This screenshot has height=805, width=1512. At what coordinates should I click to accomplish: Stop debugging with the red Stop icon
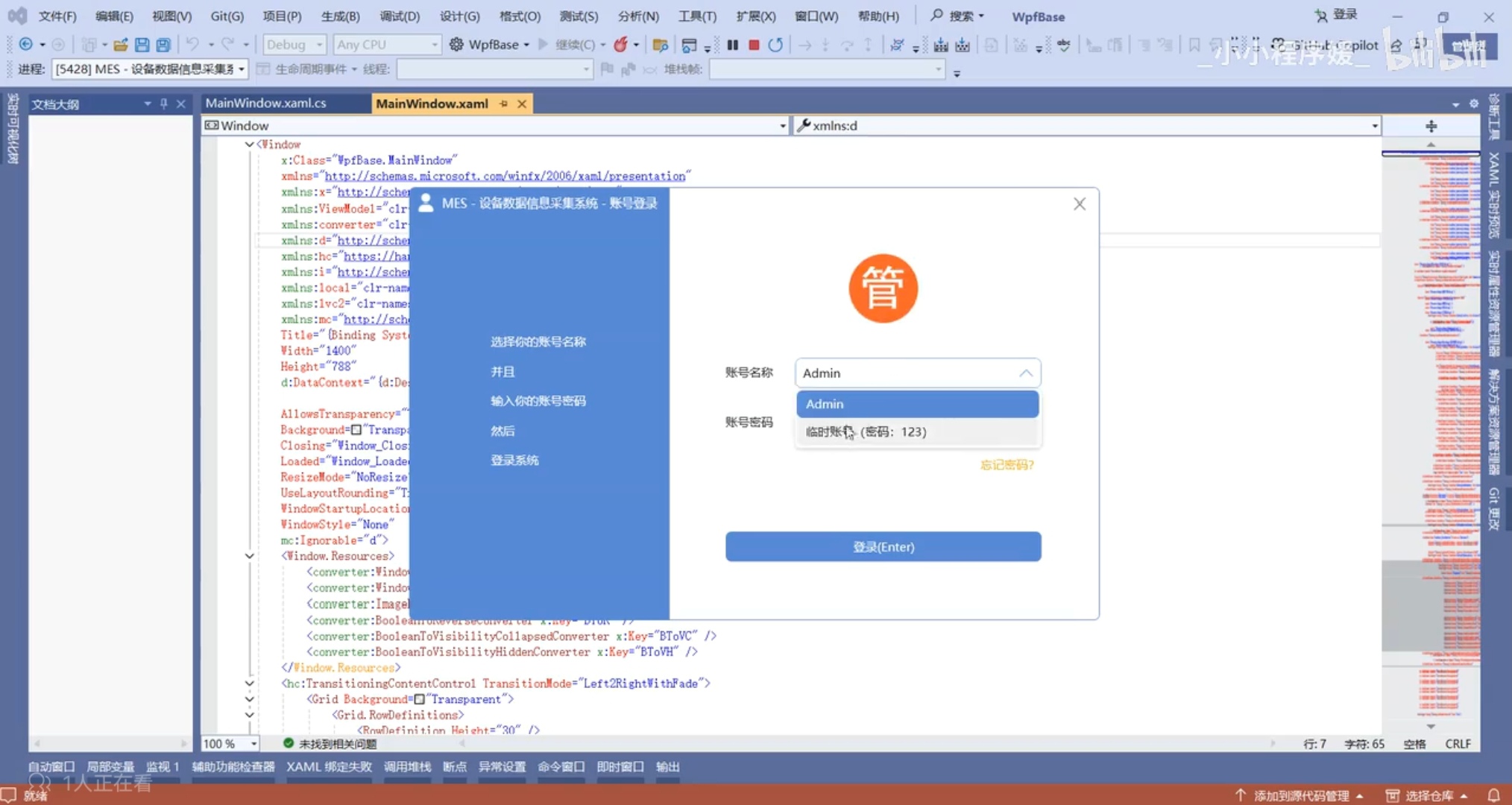[753, 45]
